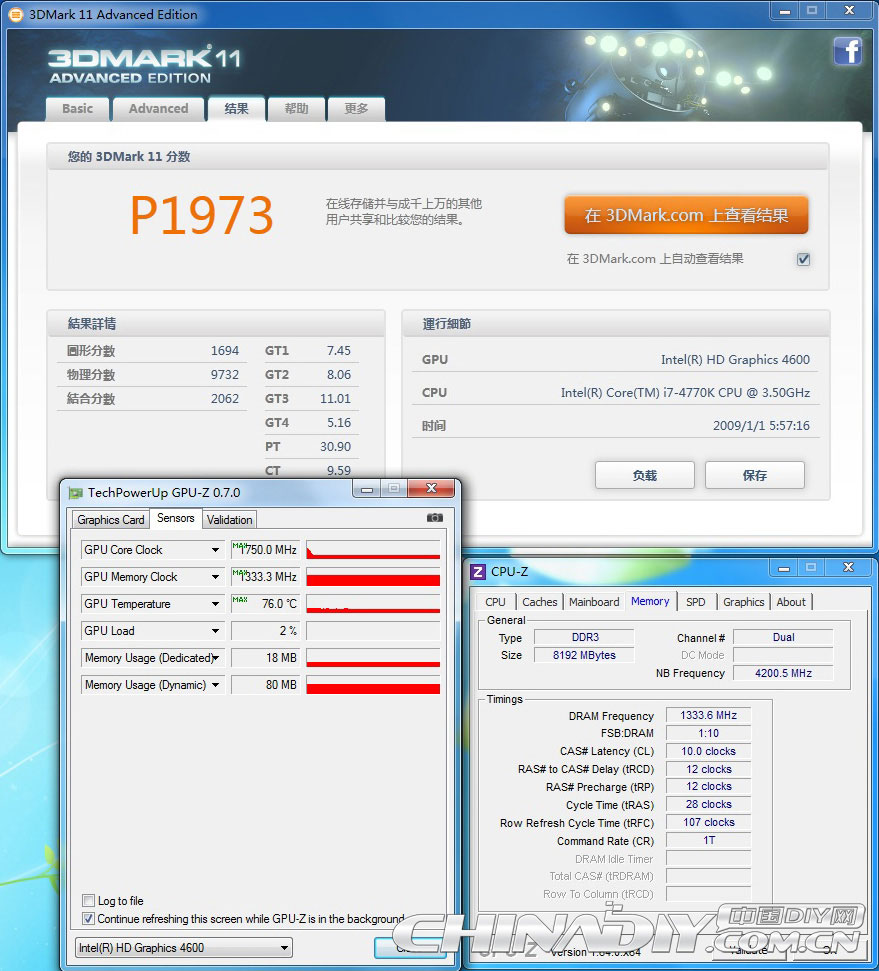Screen dimensions: 879x971
Task: Switch to the Basic tab in 3DMark
Action: click(77, 109)
